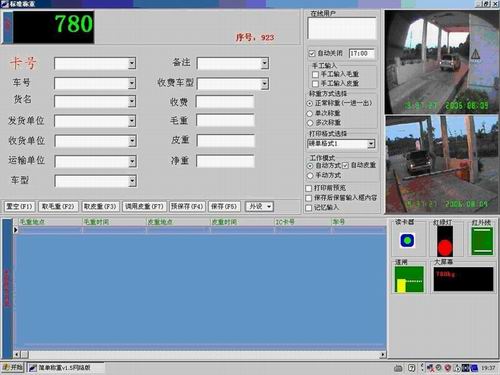Image resolution: width=500 pixels, height=375 pixels.
Task: Toggle the 自动关闭 auto-close checkbox
Action: (x=312, y=53)
